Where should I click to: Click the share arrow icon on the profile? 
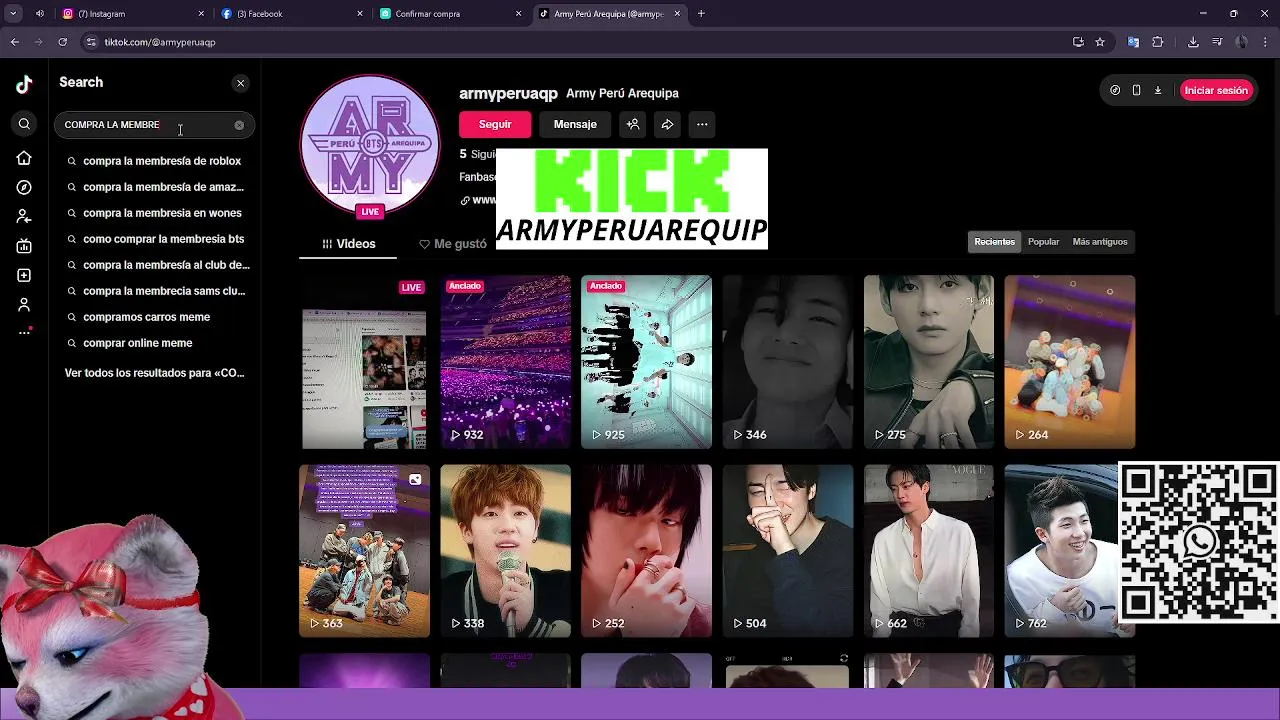click(x=667, y=124)
